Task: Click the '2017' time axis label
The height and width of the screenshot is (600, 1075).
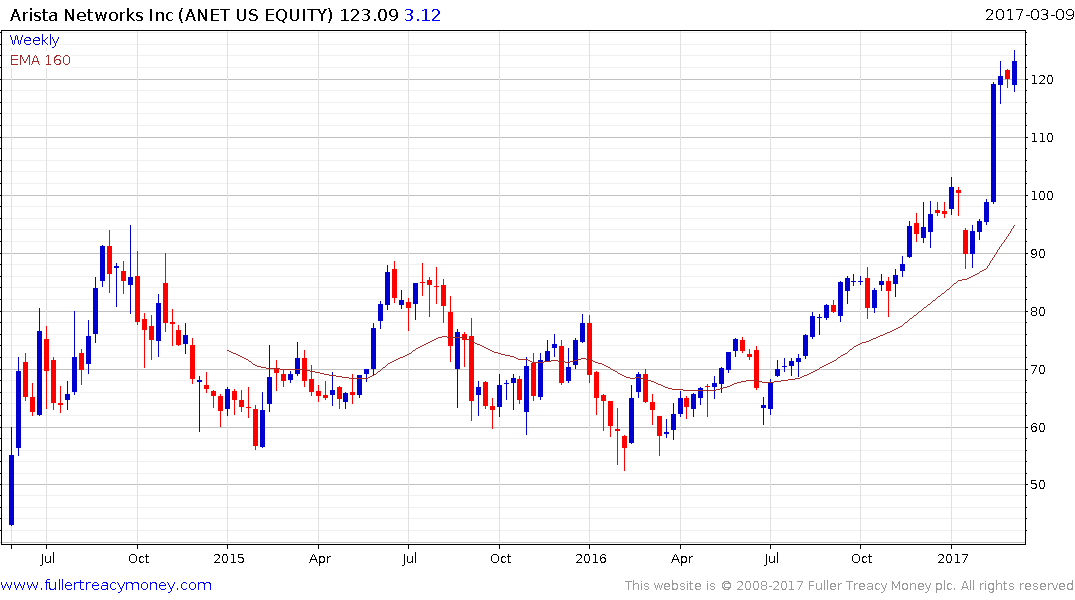Action: [x=952, y=558]
